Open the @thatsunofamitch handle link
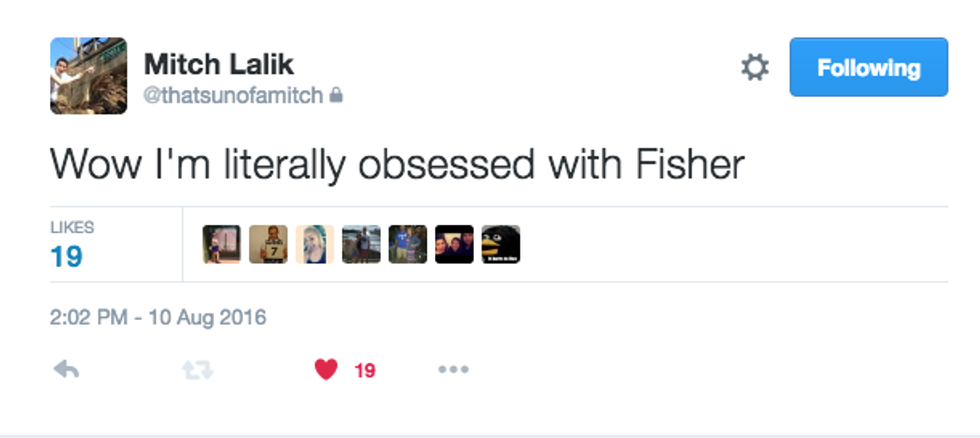Viewport: 980px width, 438px height. coord(234,96)
